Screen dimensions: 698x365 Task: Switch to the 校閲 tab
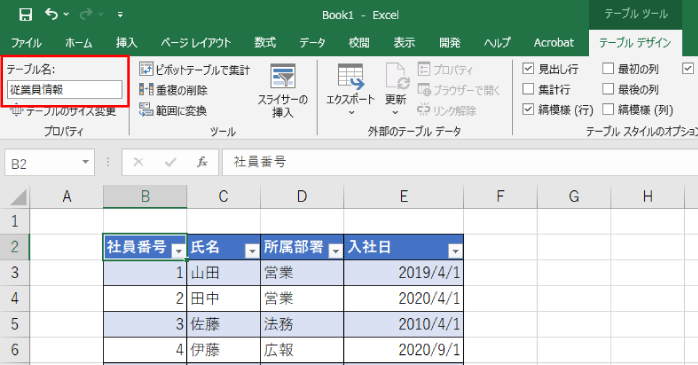coord(359,43)
